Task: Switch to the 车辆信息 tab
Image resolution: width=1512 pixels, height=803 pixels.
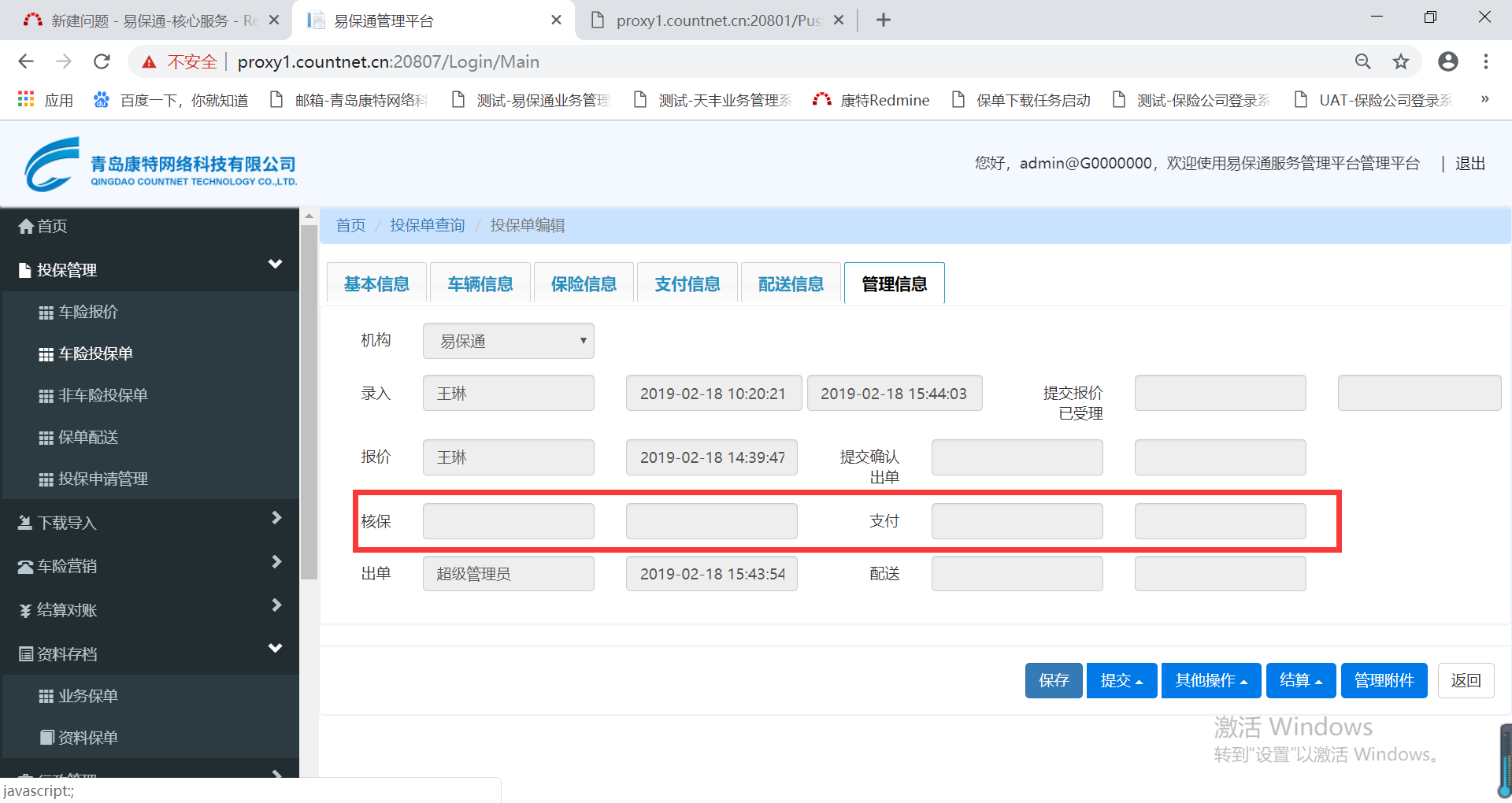Action: pyautogui.click(x=480, y=283)
